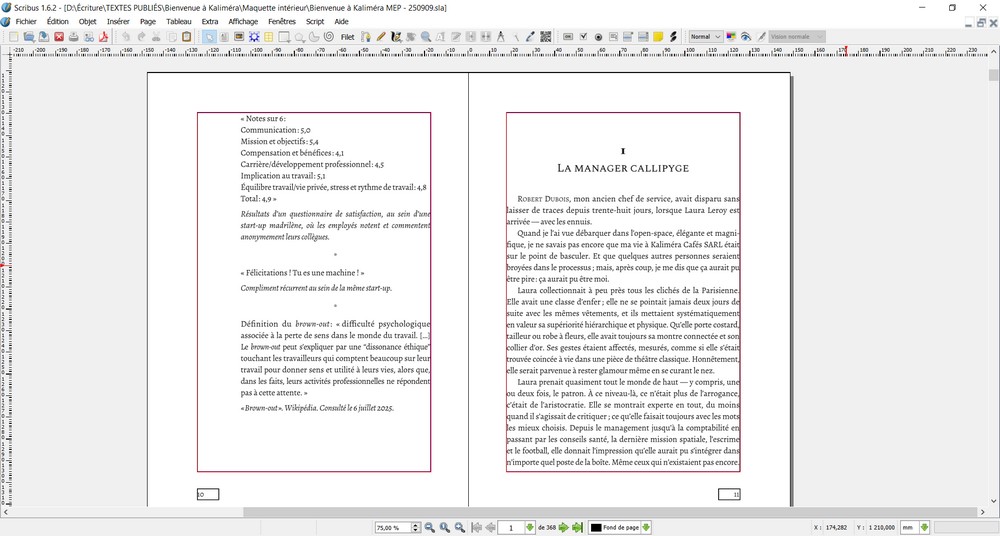Export as PDF with PDF icon

103,36
